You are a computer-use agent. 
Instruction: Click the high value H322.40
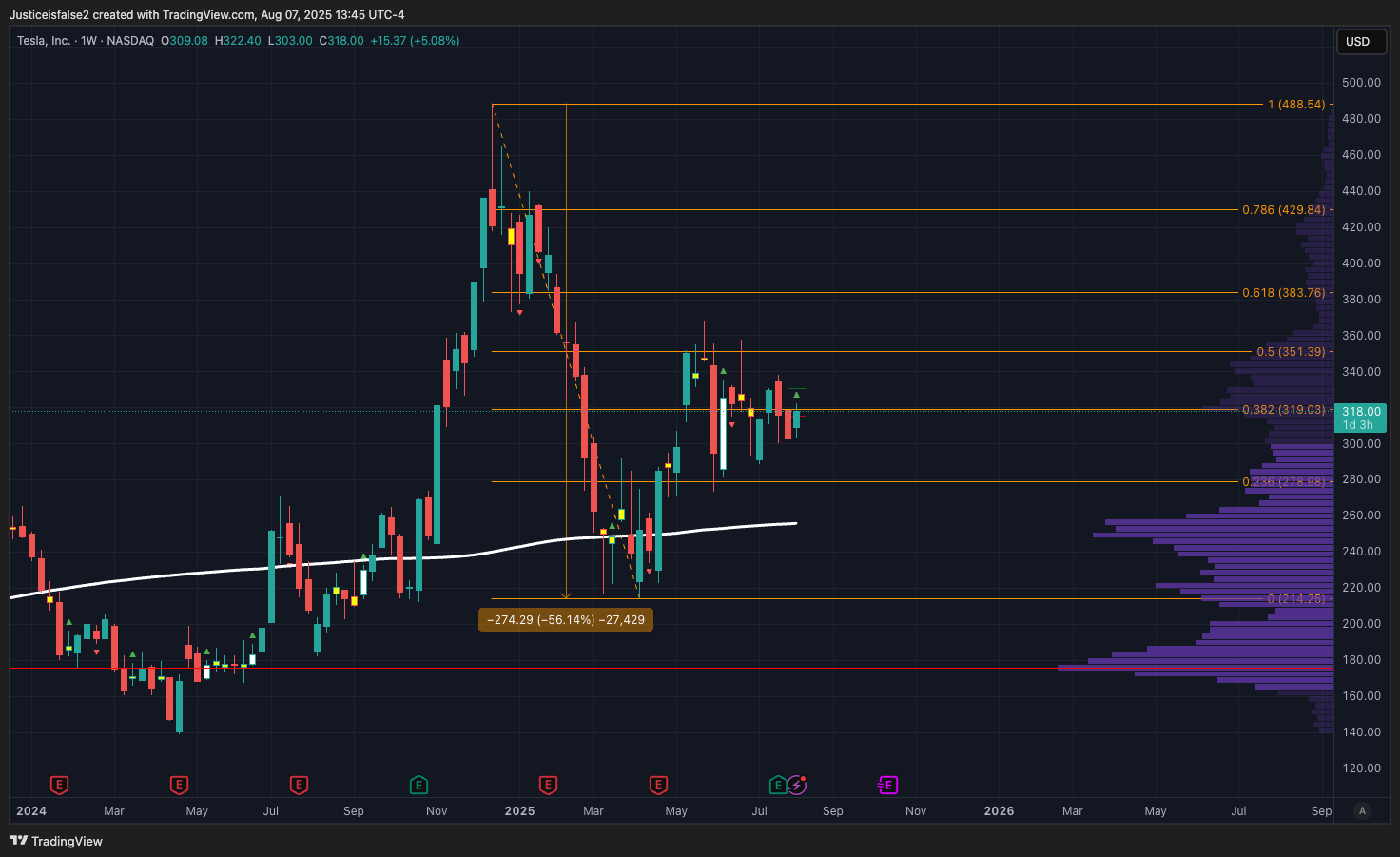tap(238, 41)
